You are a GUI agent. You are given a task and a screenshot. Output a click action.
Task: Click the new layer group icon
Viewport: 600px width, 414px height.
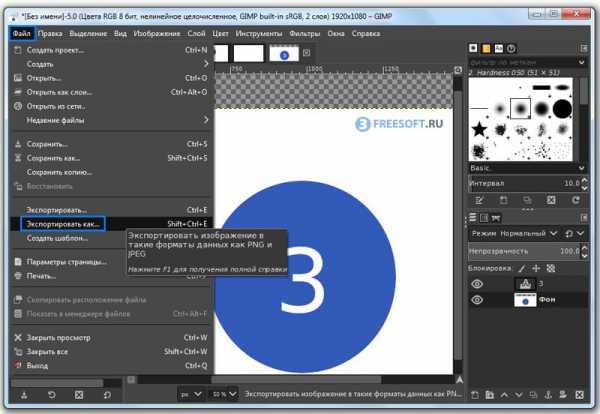point(489,394)
